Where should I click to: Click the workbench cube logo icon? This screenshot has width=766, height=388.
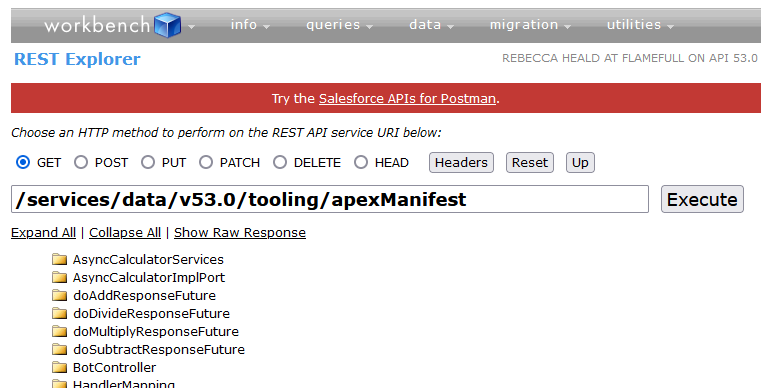click(168, 25)
